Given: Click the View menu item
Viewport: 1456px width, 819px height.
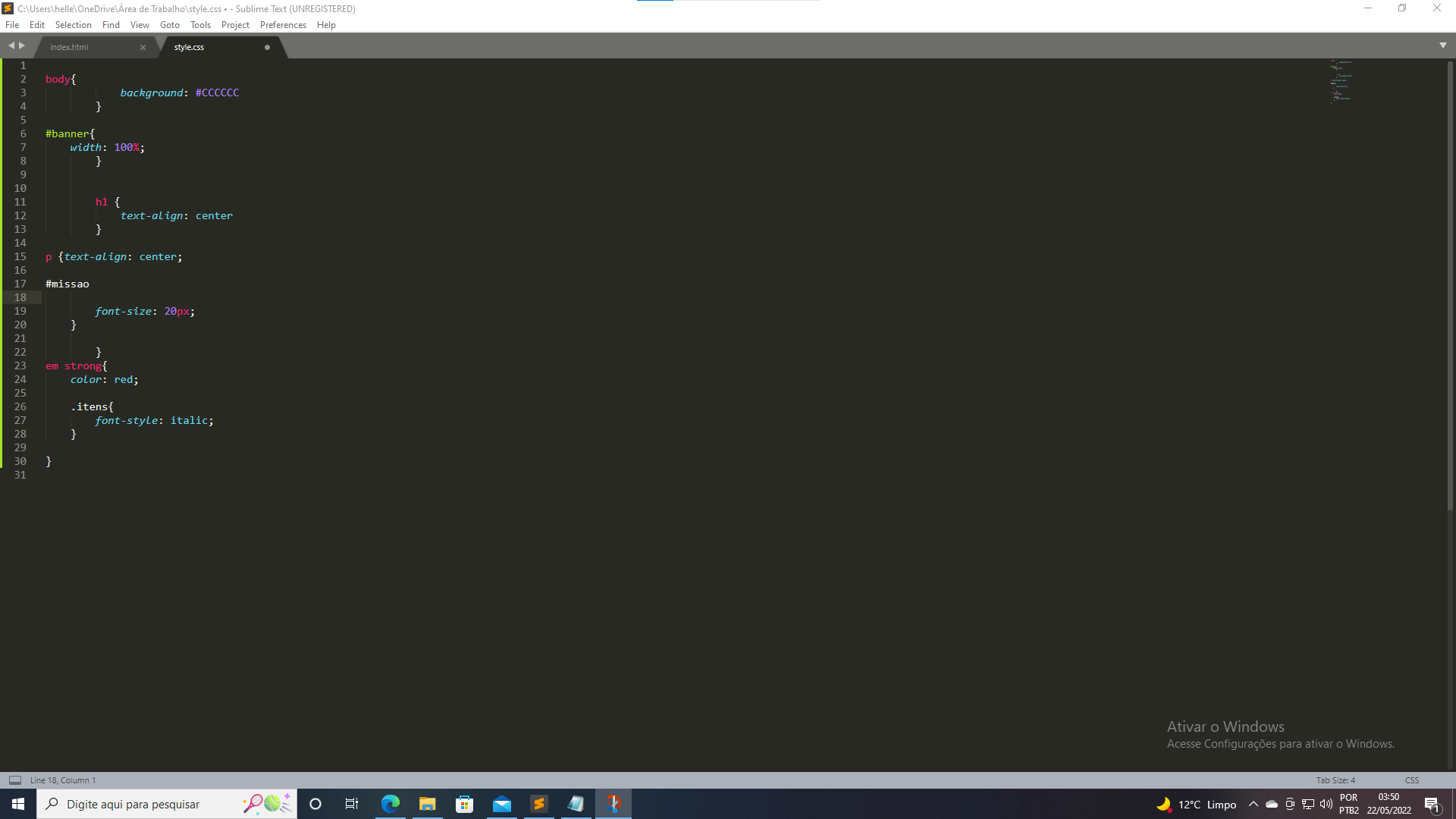Looking at the screenshot, I should coord(139,24).
